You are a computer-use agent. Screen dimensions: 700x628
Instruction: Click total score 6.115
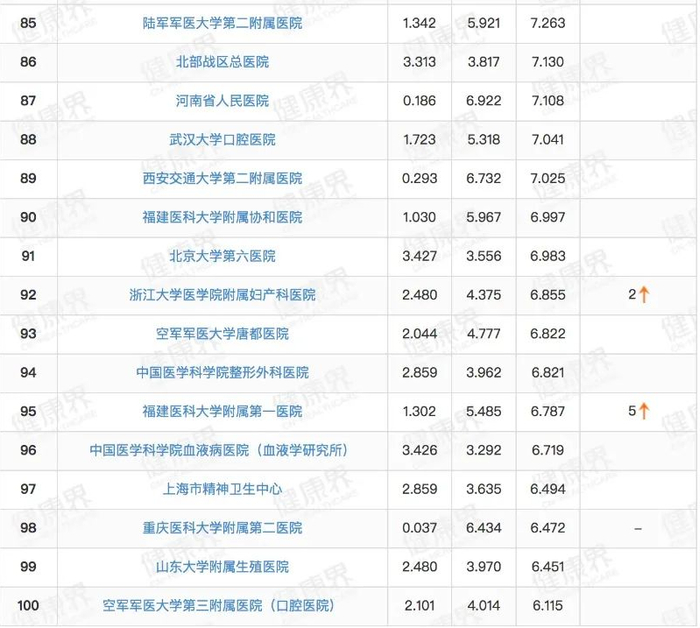(548, 605)
